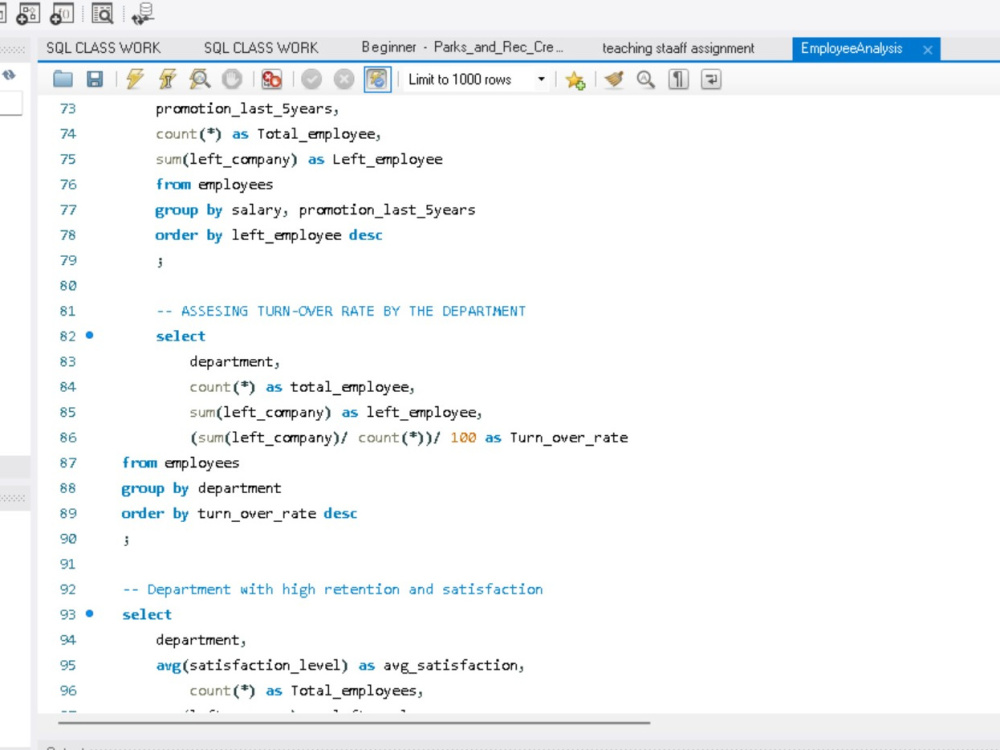Image resolution: width=1000 pixels, height=750 pixels.
Task: Click the create new function icon
Action: coord(61,13)
